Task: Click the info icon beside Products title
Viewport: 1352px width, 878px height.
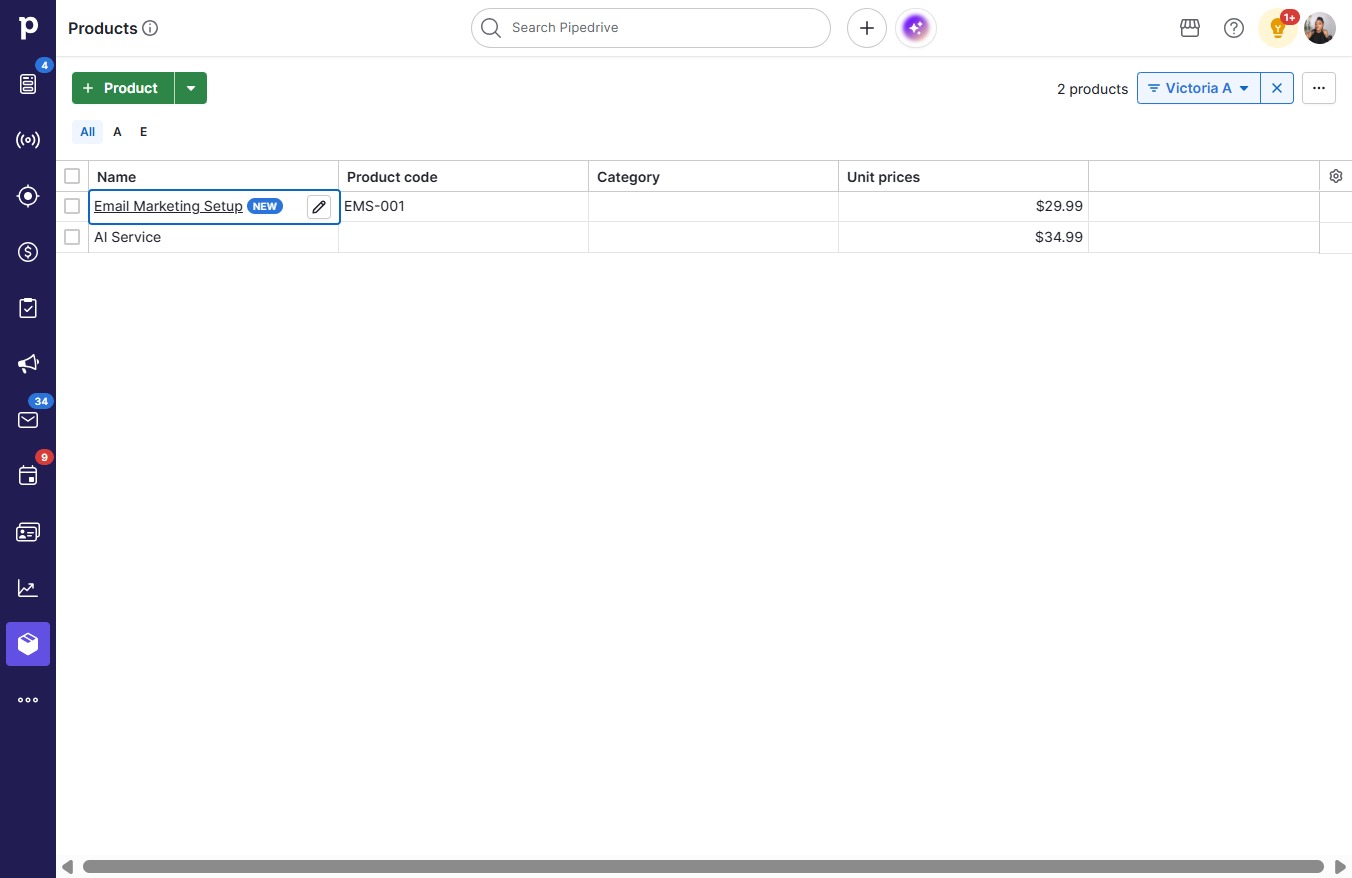Action: click(x=150, y=28)
